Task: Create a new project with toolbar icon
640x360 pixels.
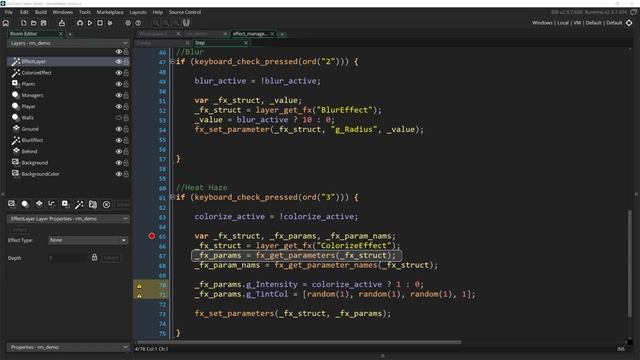Action: coord(23,23)
